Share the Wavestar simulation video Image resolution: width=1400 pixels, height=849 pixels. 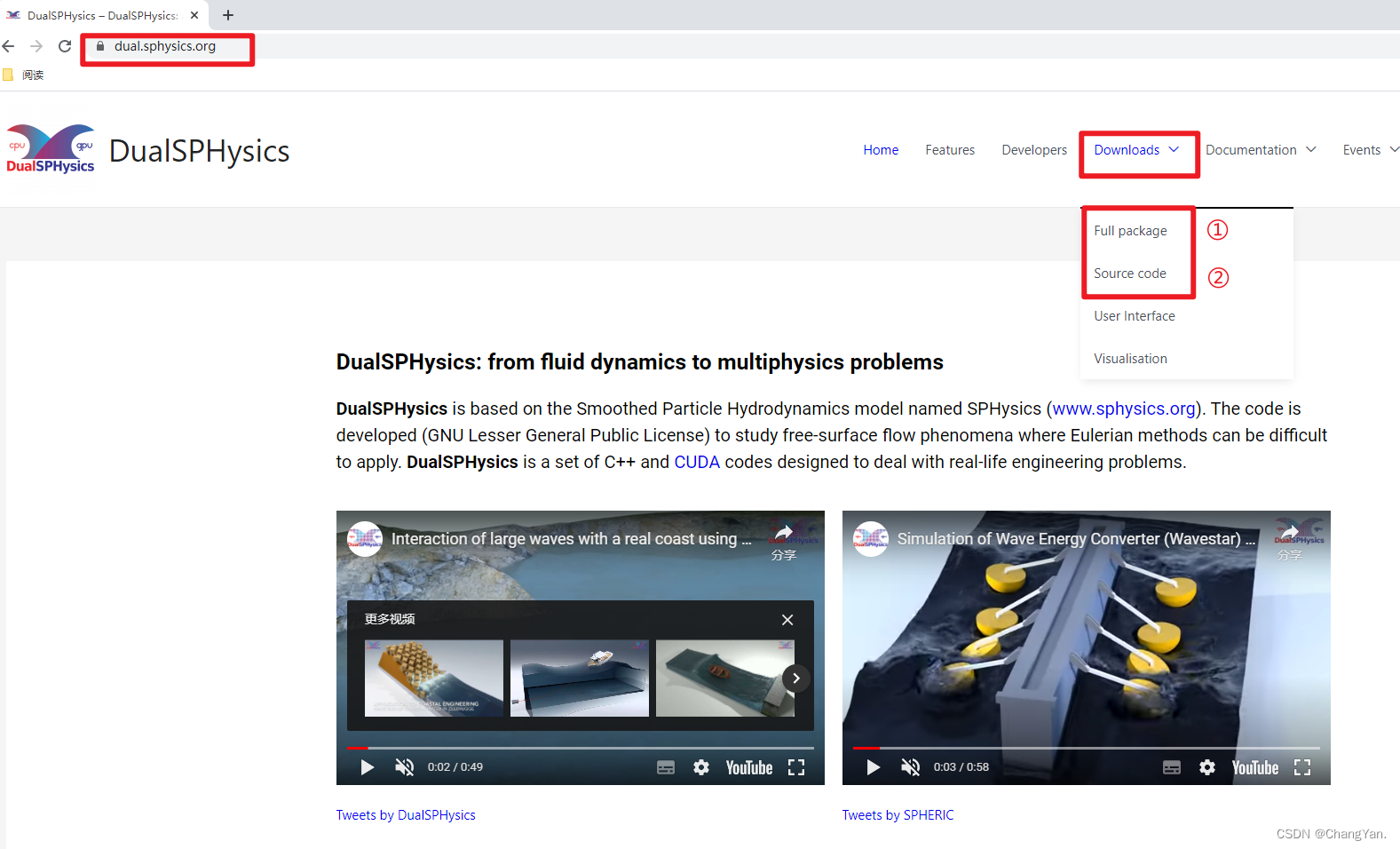pyautogui.click(x=1290, y=542)
